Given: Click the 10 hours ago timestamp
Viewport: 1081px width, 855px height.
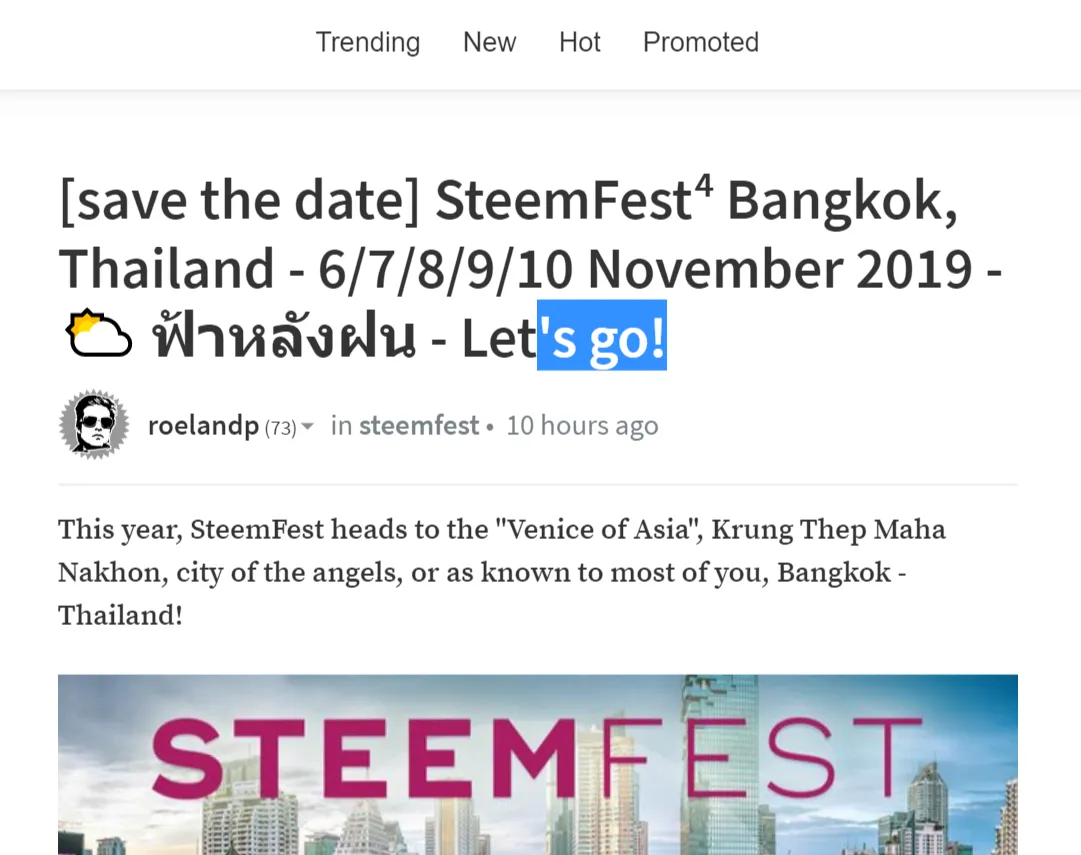Looking at the screenshot, I should 582,426.
